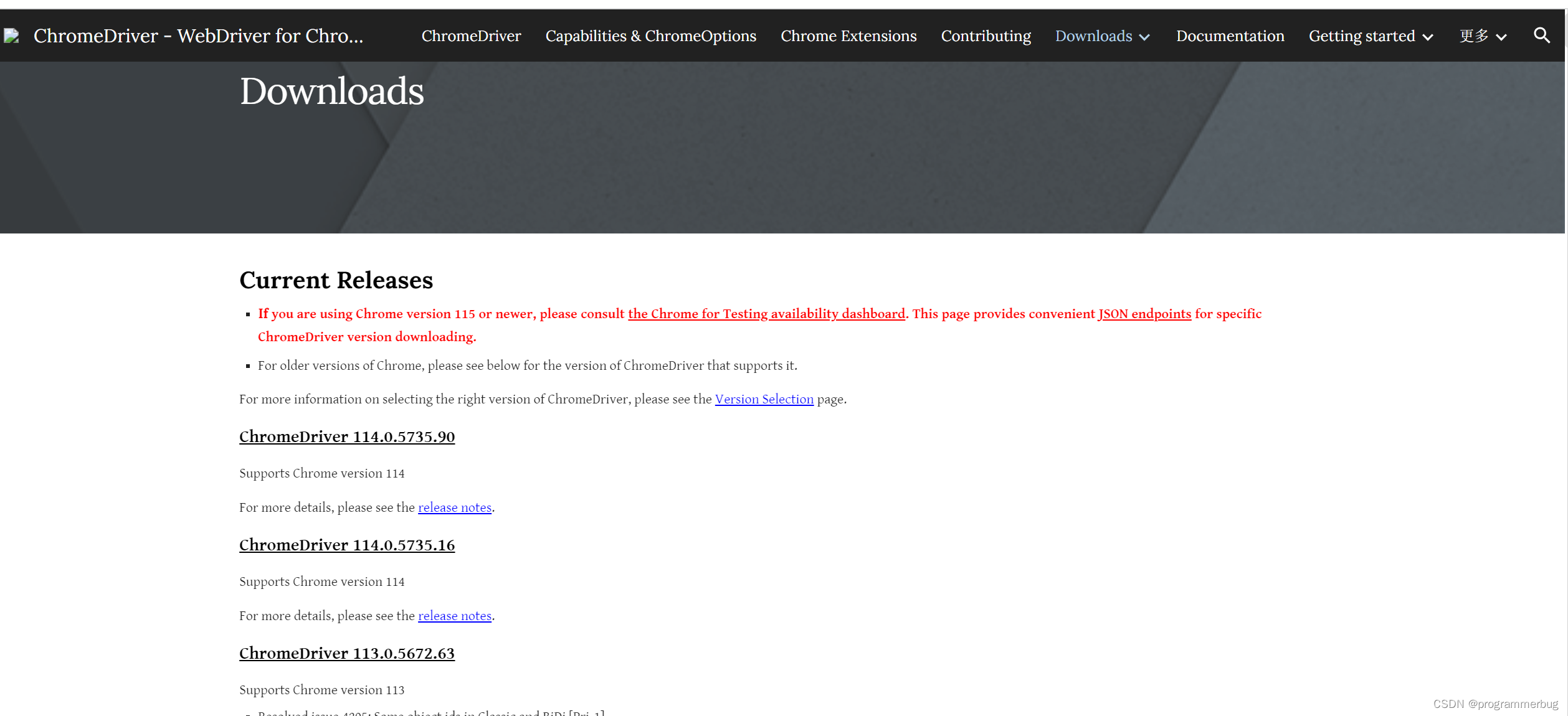This screenshot has height=716, width=1568.
Task: Click the site logo icon
Action: (x=11, y=36)
